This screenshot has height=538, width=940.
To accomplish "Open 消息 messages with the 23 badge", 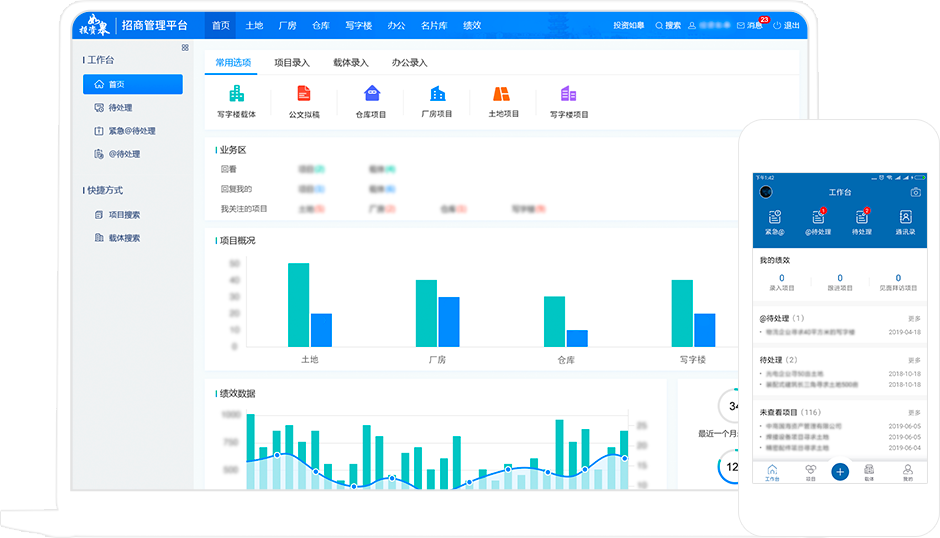I will point(749,25).
